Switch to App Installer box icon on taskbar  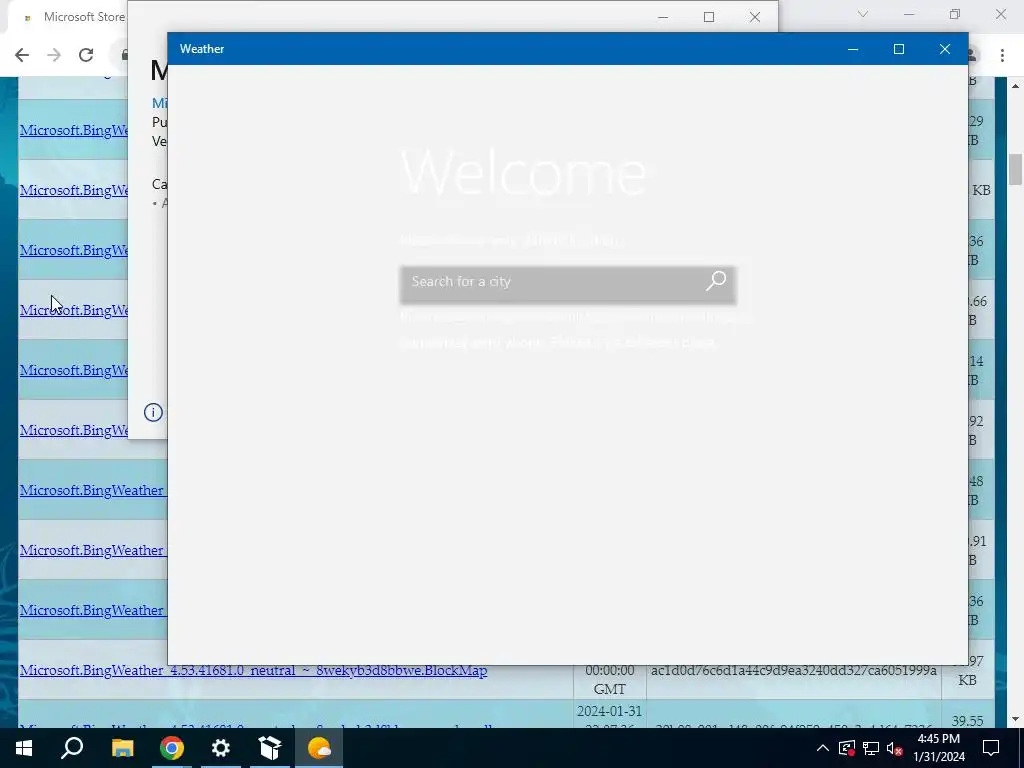270,748
